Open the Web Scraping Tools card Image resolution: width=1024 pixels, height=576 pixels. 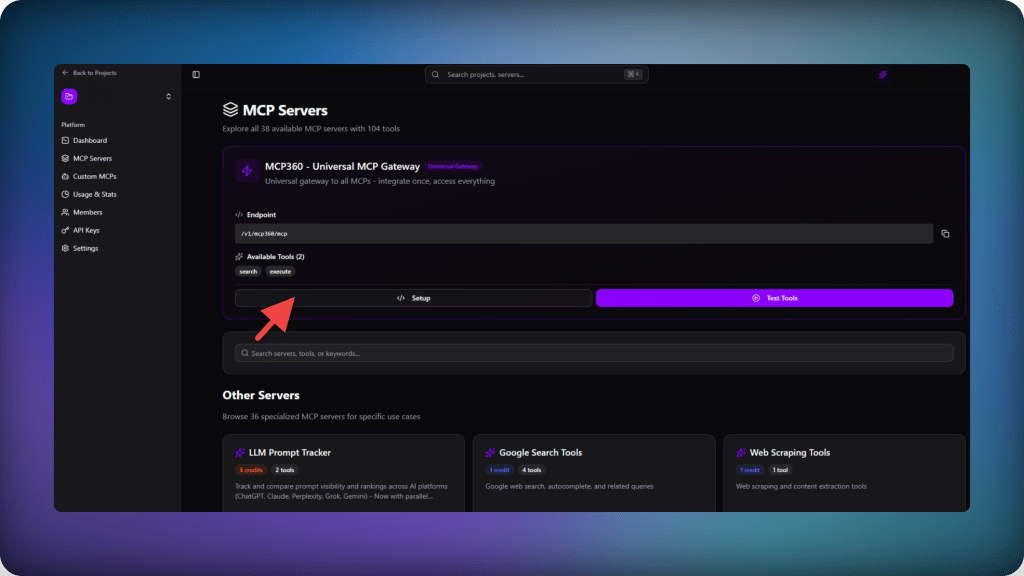(844, 473)
